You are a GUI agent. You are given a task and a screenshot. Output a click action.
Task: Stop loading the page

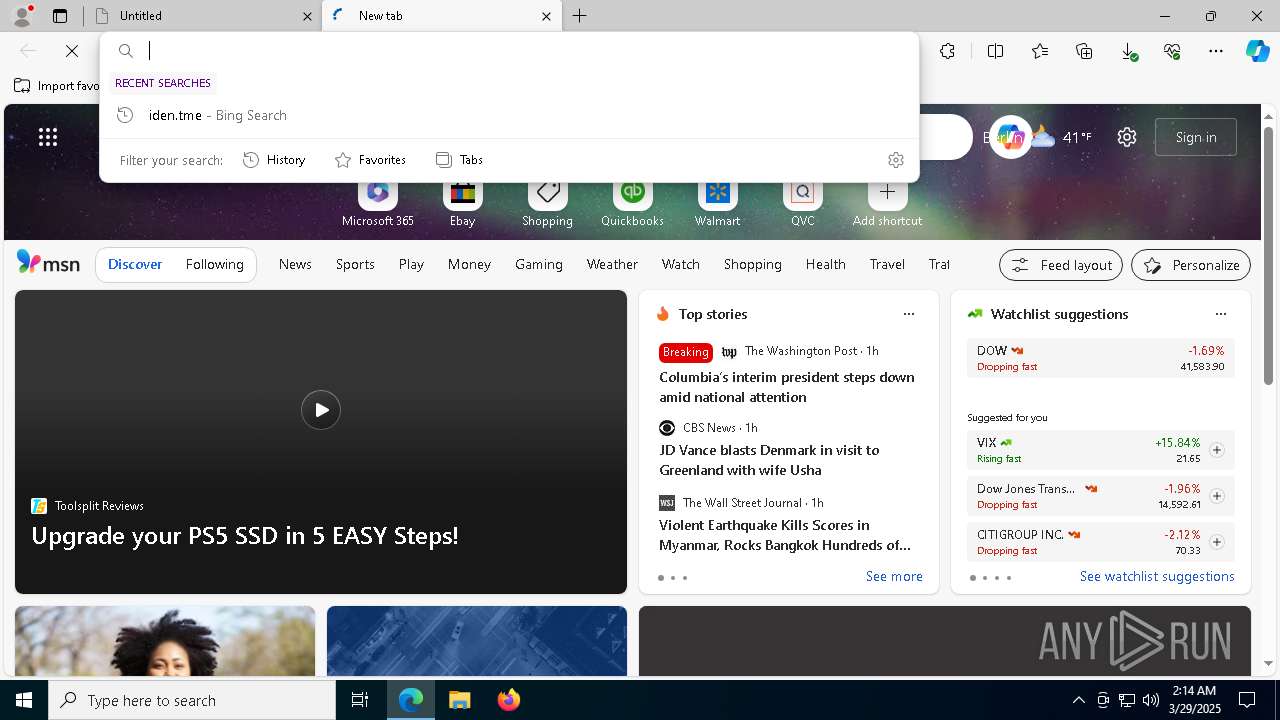pyautogui.click(x=72, y=51)
